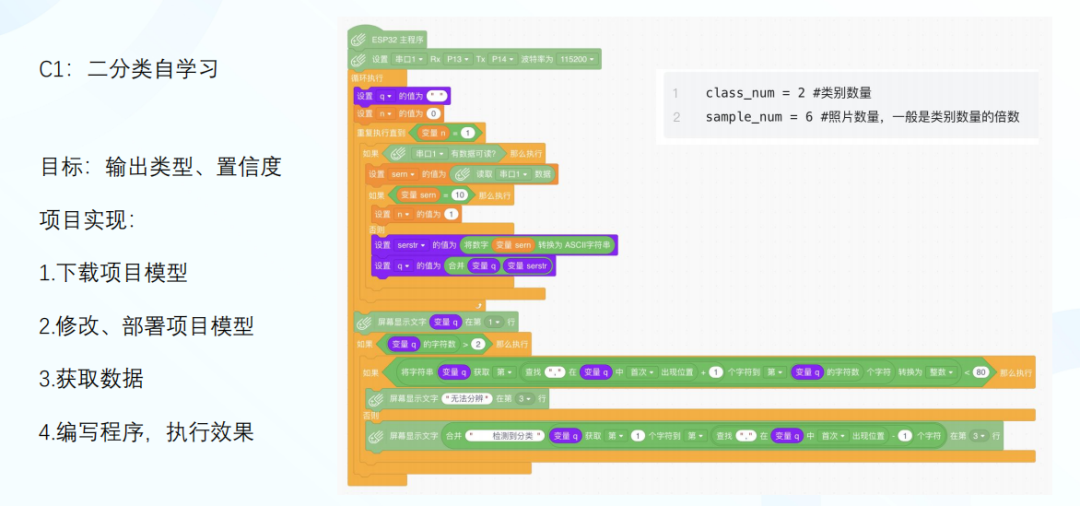Open the 整数 conversion type dropdown
The height and width of the screenshot is (506, 1080).
pos(943,372)
